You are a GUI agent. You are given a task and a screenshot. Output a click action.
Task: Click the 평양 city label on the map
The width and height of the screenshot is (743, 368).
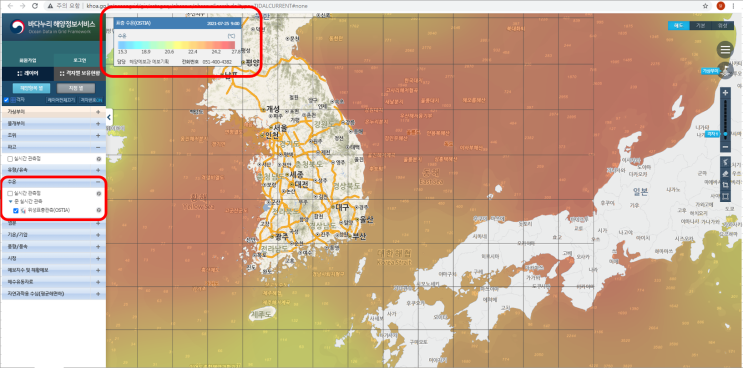[x=252, y=62]
